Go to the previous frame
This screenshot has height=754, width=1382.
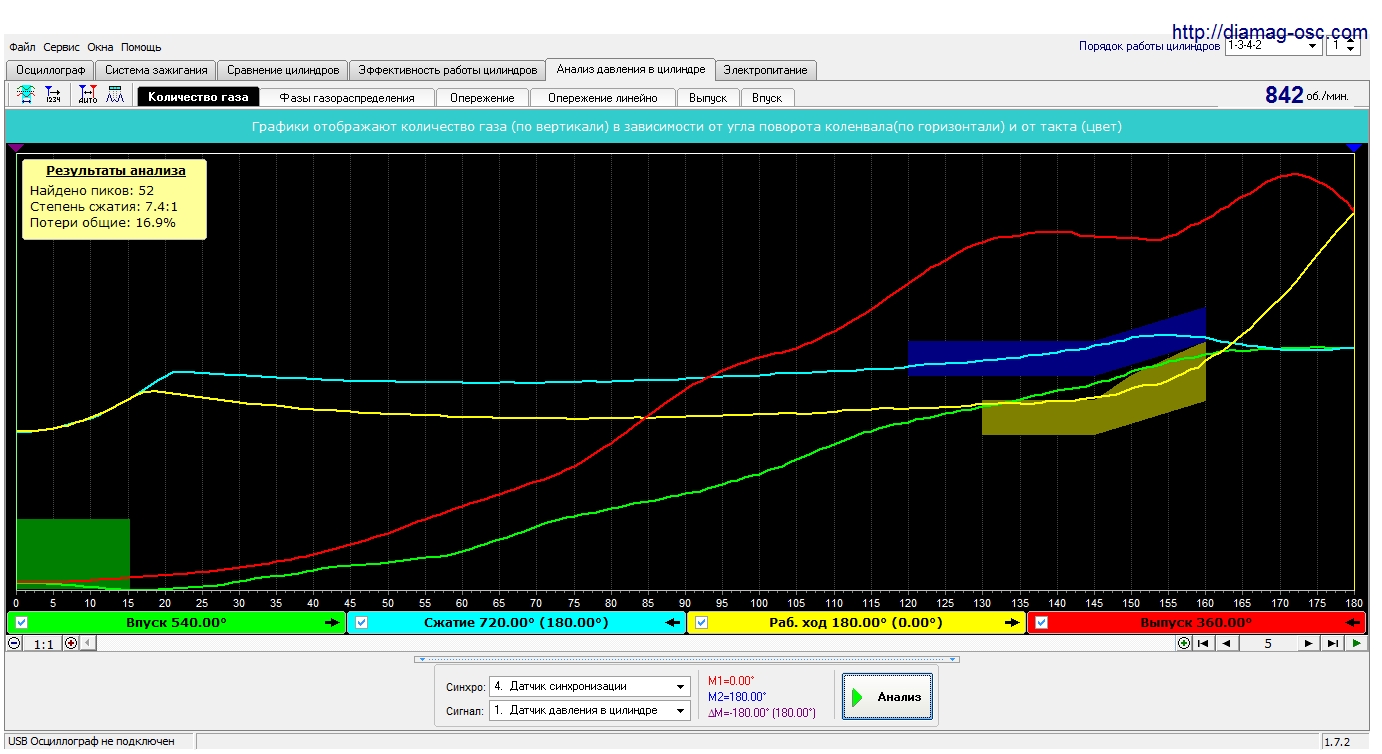click(x=1227, y=643)
